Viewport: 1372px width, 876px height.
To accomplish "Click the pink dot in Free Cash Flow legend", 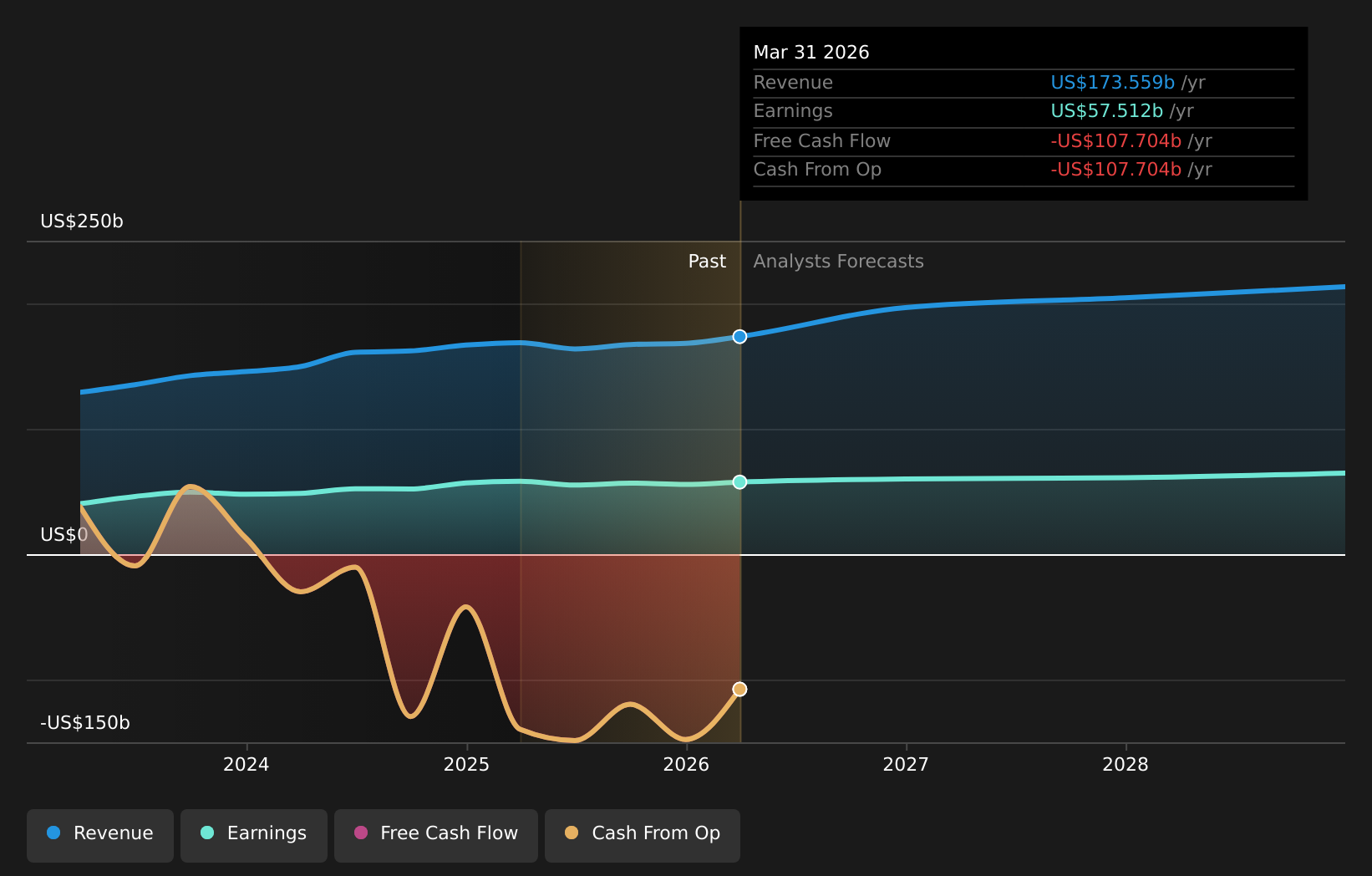I will click(361, 833).
